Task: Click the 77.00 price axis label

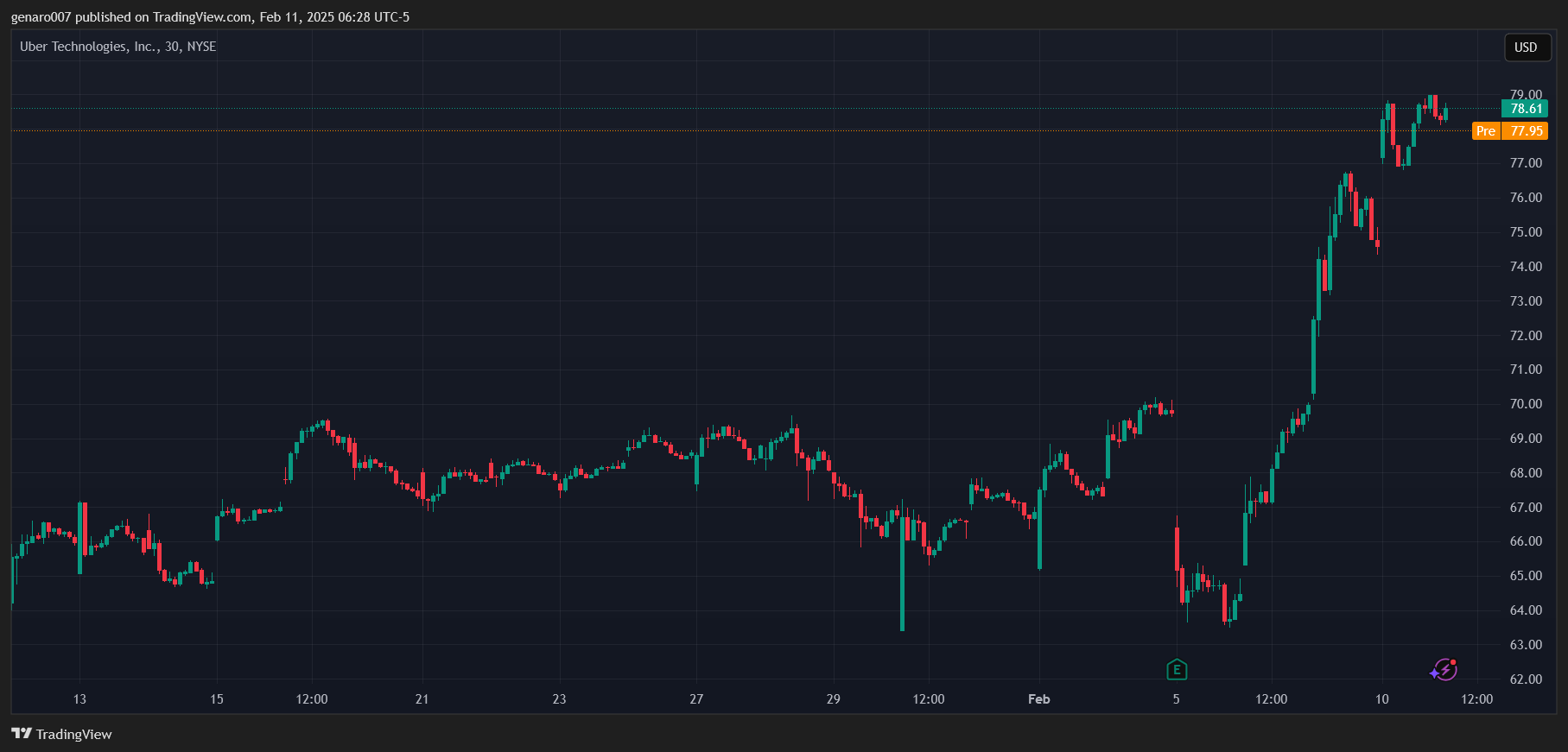Action: point(1526,163)
